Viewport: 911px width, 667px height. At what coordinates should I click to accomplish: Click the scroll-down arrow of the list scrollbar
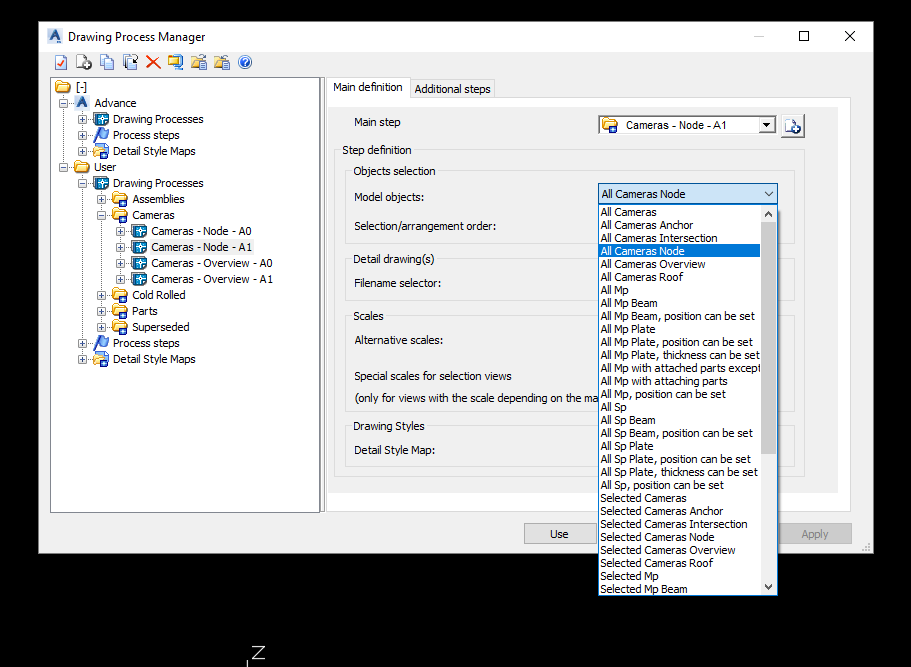[769, 586]
